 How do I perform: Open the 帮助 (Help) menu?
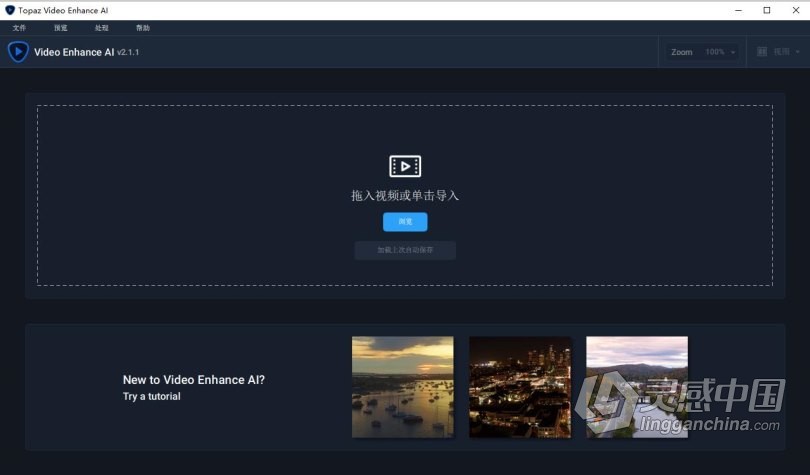point(143,28)
